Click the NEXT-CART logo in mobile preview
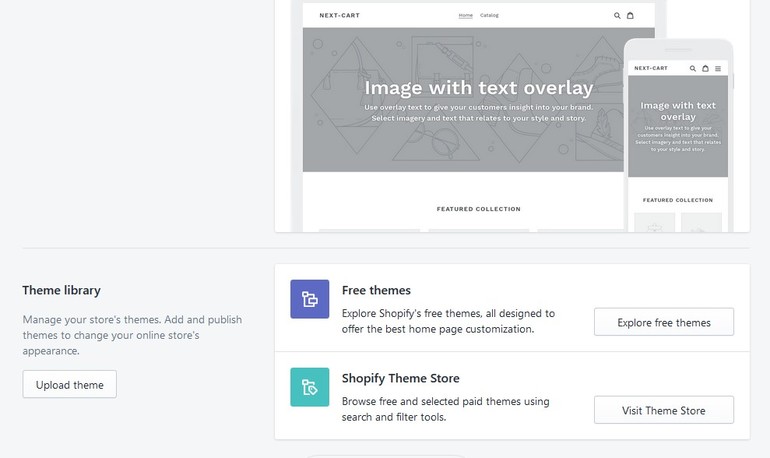The width and height of the screenshot is (770, 458). (x=651, y=68)
